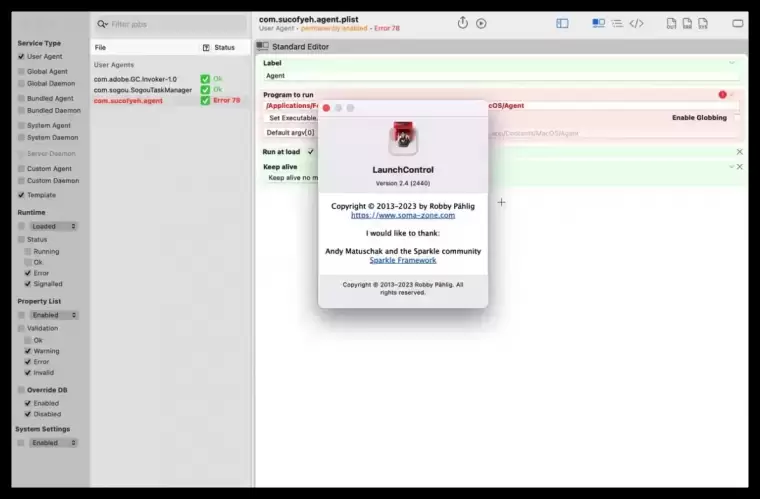Check the Bundled Agent checkbox

pyautogui.click(x=21, y=98)
